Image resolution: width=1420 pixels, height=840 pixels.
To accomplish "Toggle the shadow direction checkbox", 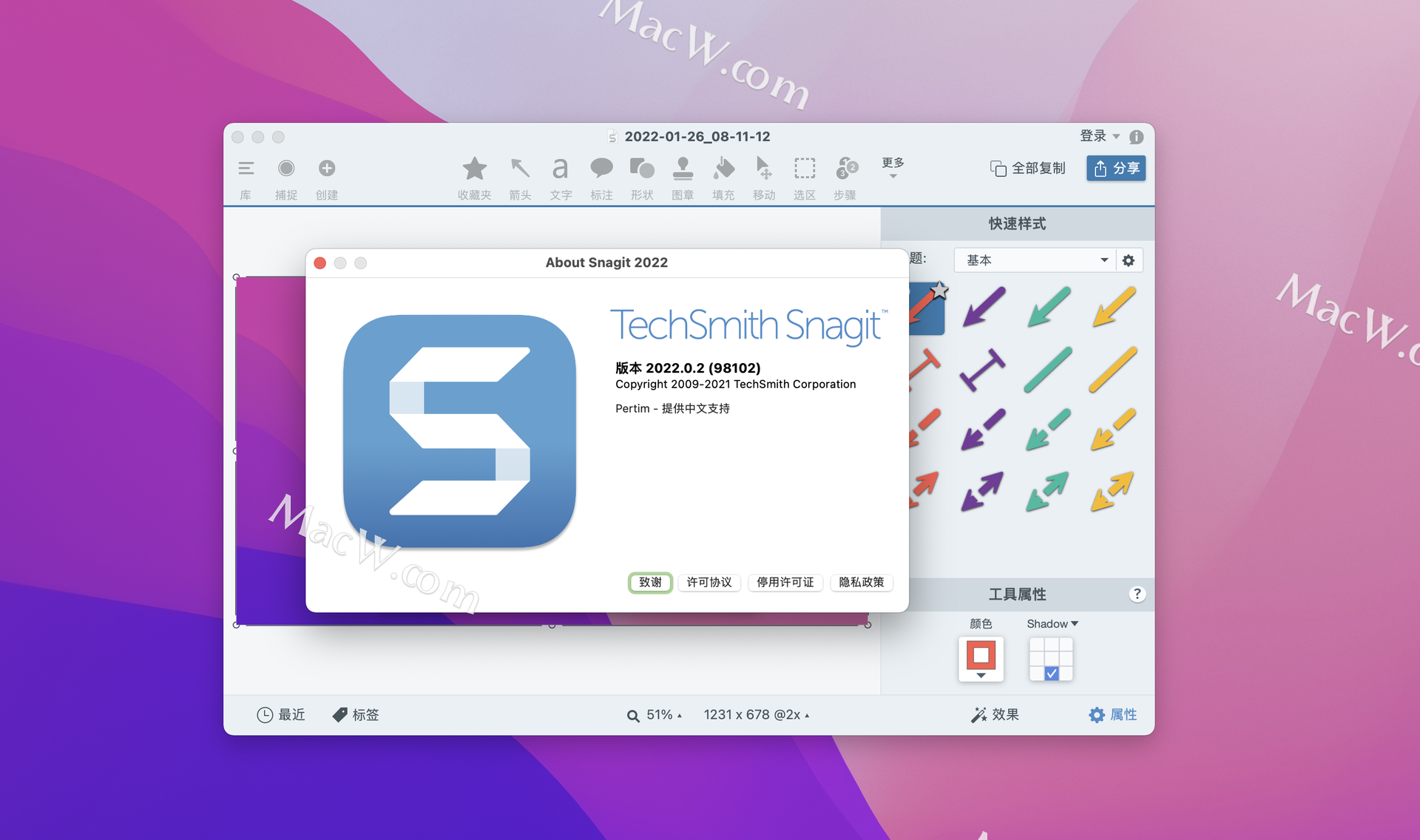I will [1052, 674].
